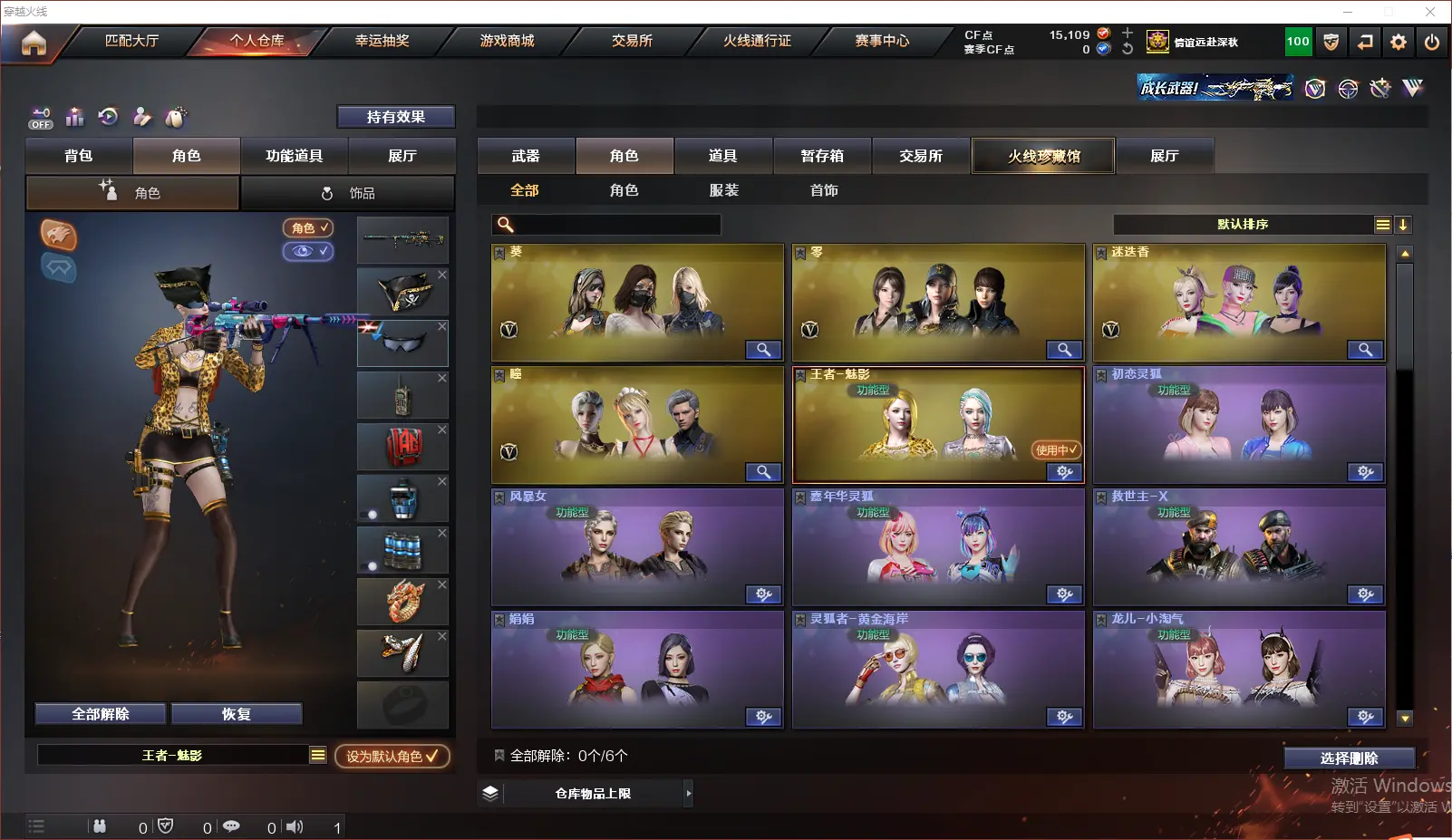This screenshot has height=840, width=1452.
Task: Toggle the 角色 checkmark pill
Action: (x=308, y=228)
